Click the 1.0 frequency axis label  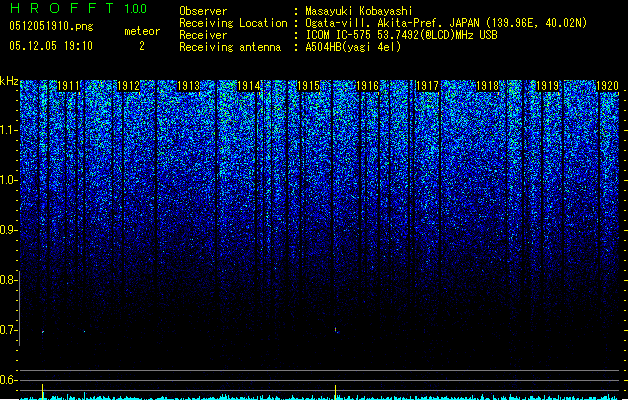pyautogui.click(x=9, y=180)
